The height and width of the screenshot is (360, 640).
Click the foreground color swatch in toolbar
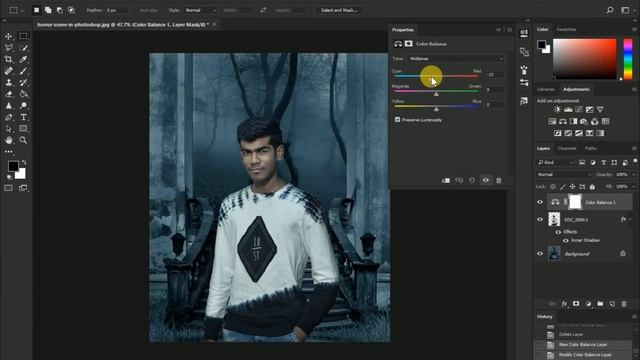(13, 166)
